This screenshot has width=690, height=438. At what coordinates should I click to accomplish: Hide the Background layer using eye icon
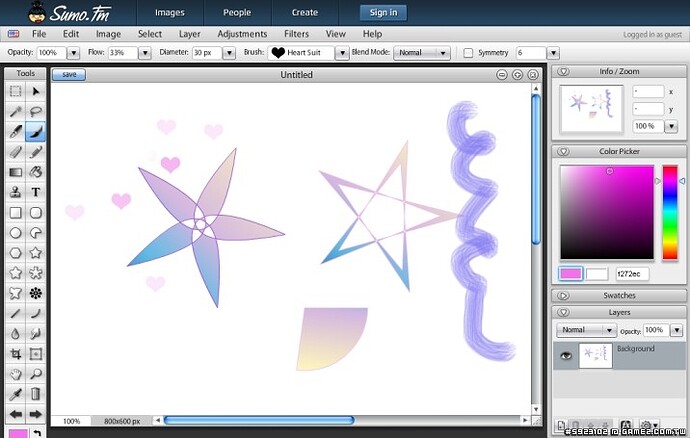pyautogui.click(x=567, y=356)
